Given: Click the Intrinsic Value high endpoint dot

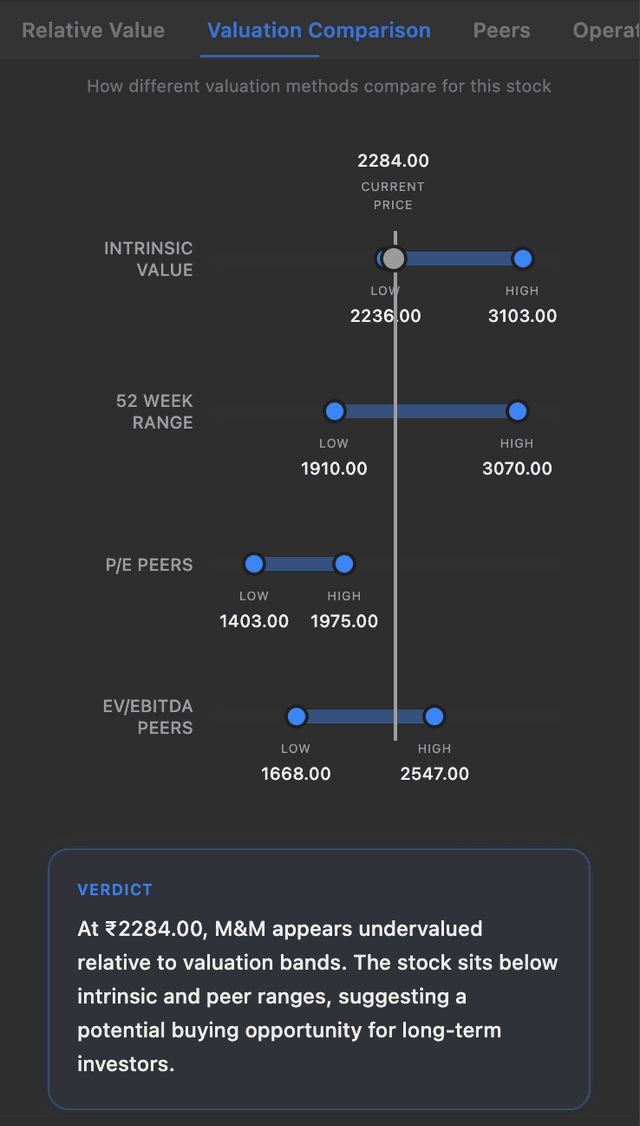Looking at the screenshot, I should (x=522, y=259).
